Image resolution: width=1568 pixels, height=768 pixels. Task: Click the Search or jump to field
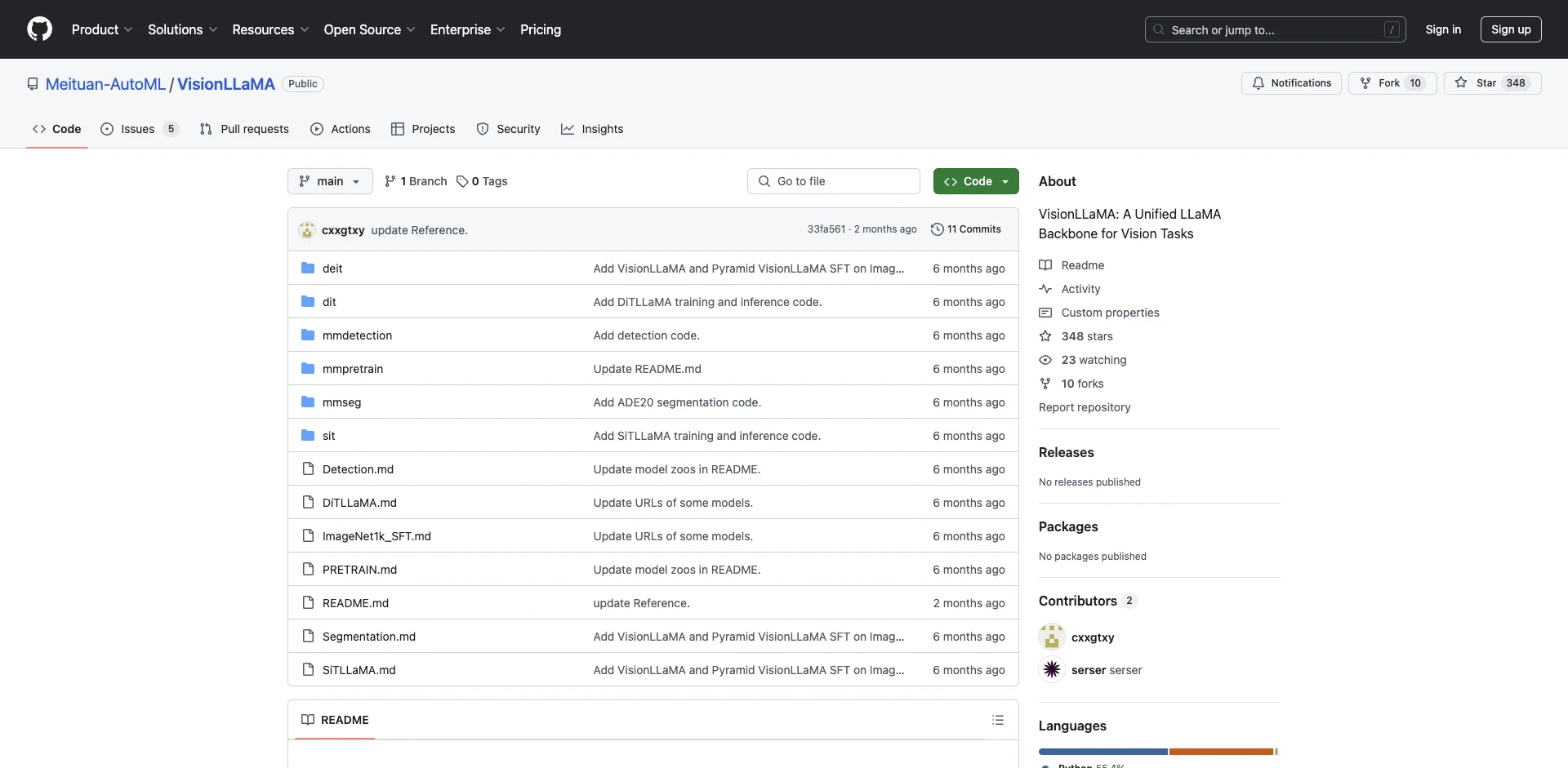(x=1275, y=29)
